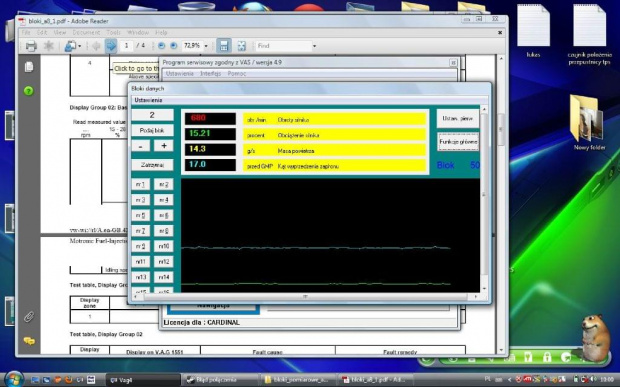Click the block number field showing 2
620x387 pixels.
[x=152, y=115]
